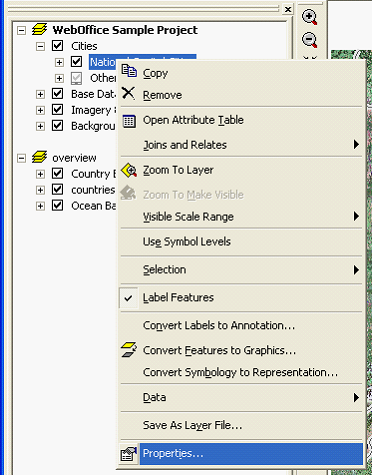Toggle the countries layer checkbox
The height and width of the screenshot is (475, 372).
[57, 190]
